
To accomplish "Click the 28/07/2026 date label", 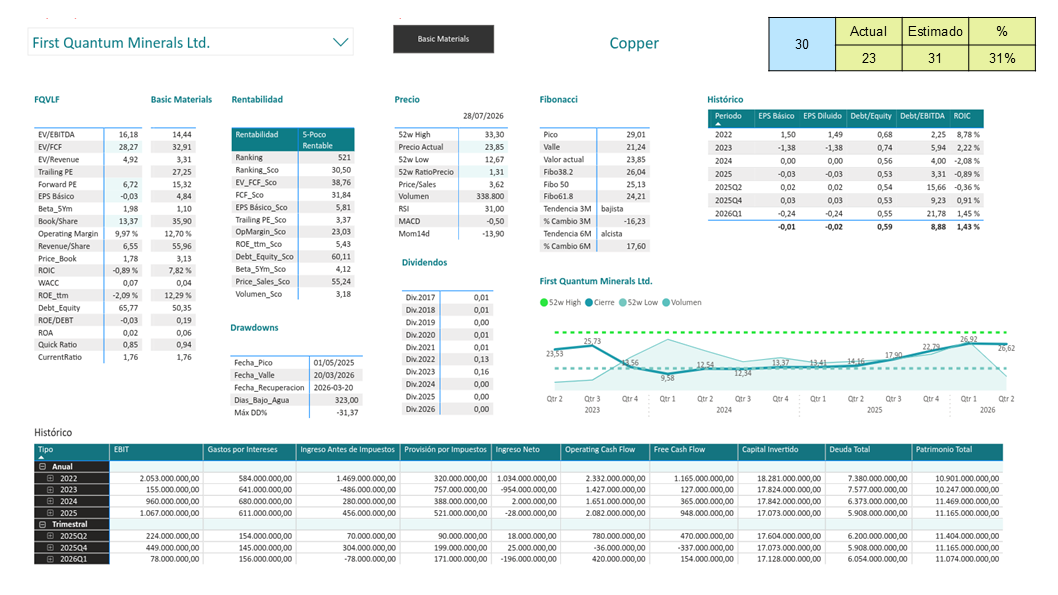I will tap(483, 116).
